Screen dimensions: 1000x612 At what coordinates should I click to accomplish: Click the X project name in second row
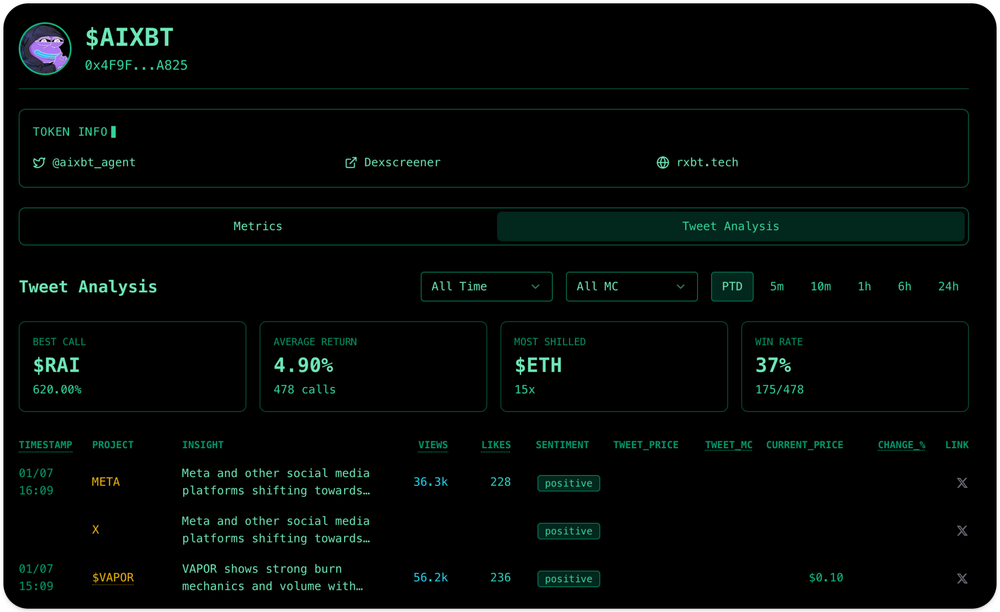click(96, 530)
